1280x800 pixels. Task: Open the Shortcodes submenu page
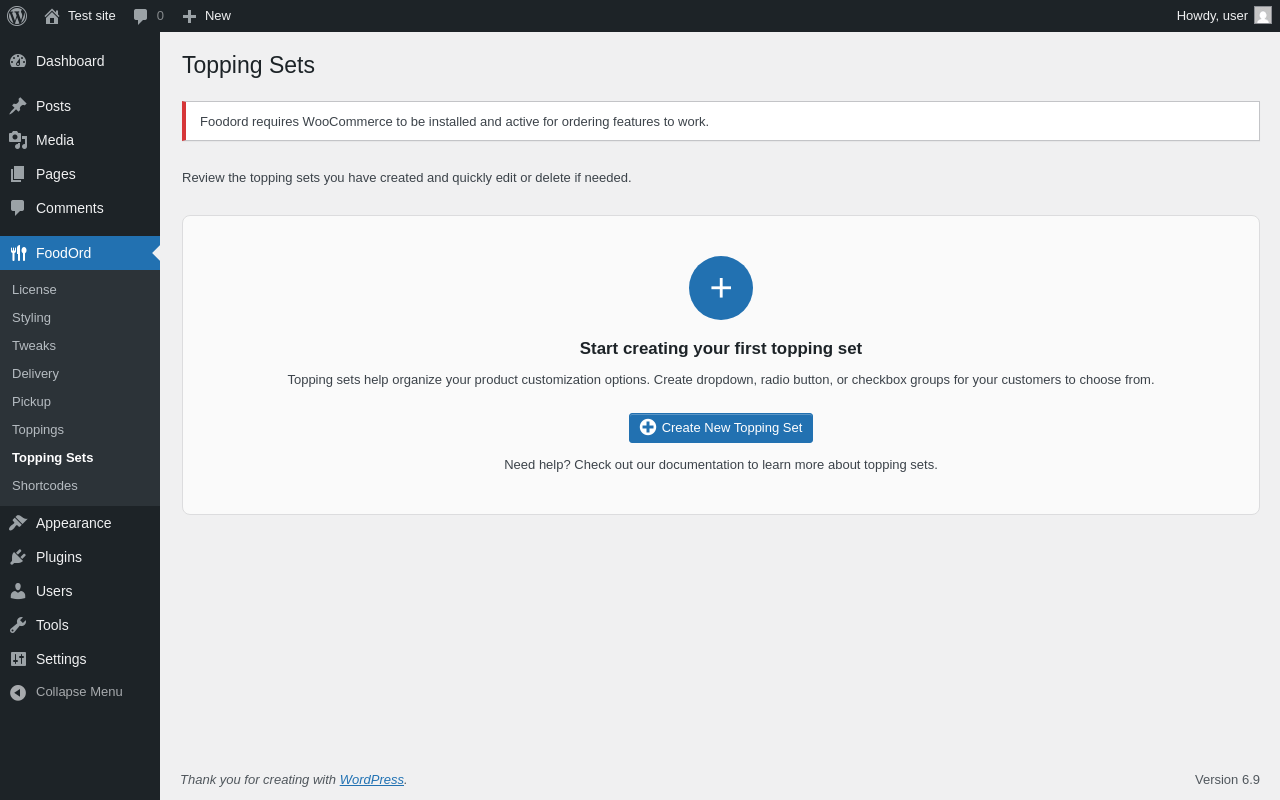[45, 486]
